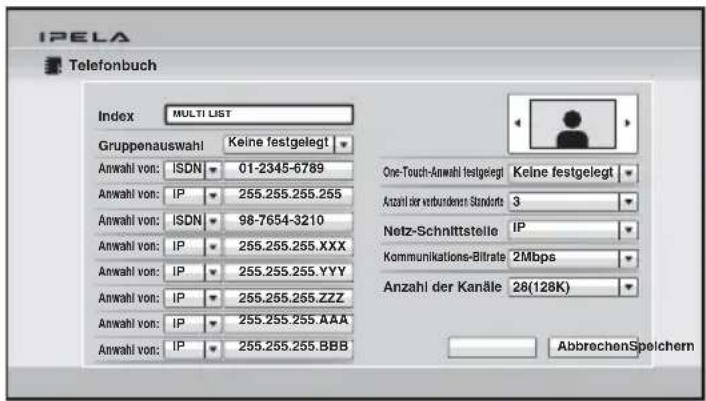Screen dimensions: 706x401
Task: Click the number field 01-2345-6789
Action: click(x=288, y=170)
